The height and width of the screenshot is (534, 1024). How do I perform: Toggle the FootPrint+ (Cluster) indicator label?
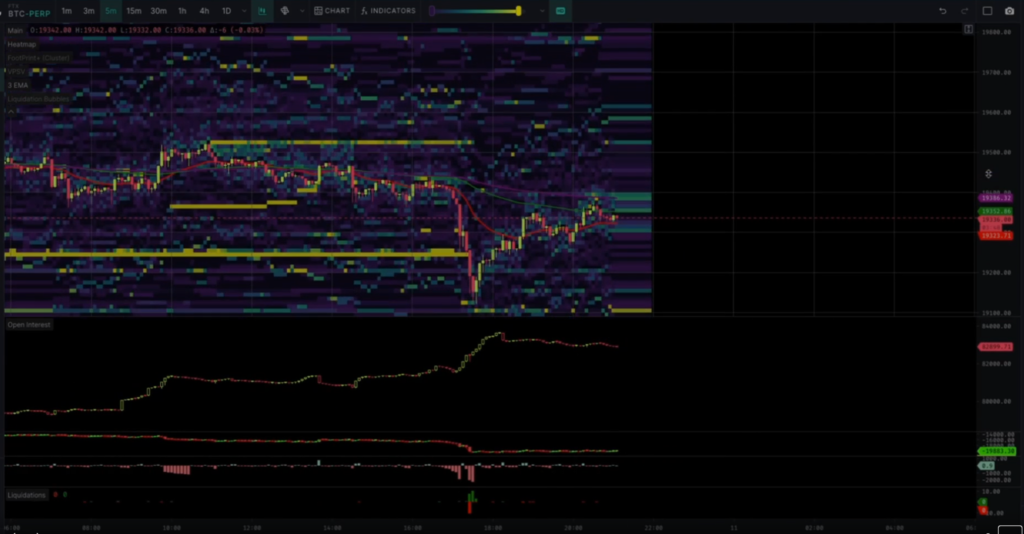38,58
